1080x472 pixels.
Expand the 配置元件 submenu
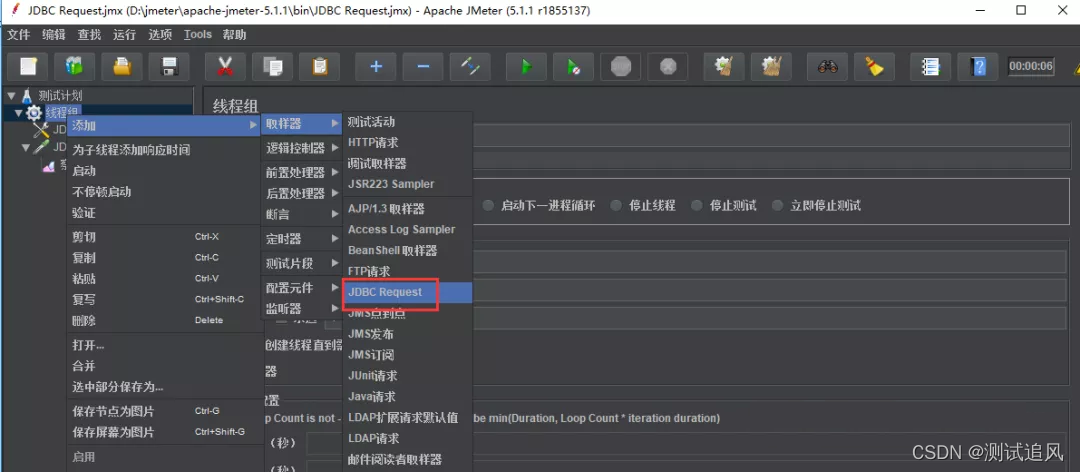point(302,287)
